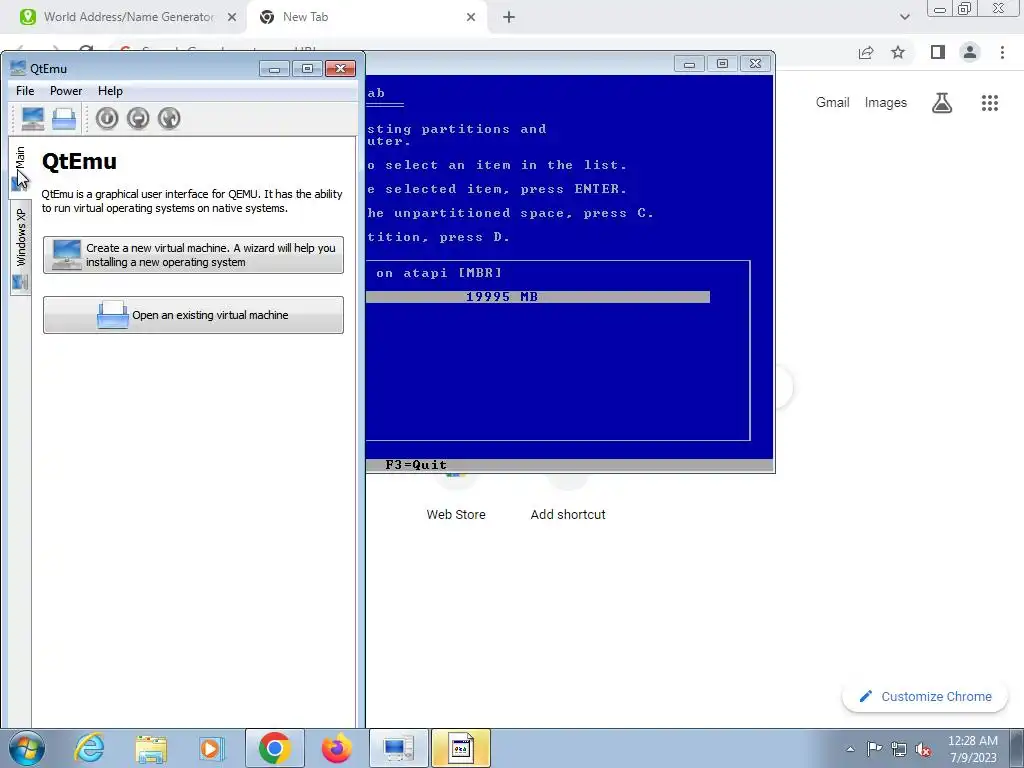
Task: Click the Chrome taskbar icon
Action: click(x=275, y=748)
